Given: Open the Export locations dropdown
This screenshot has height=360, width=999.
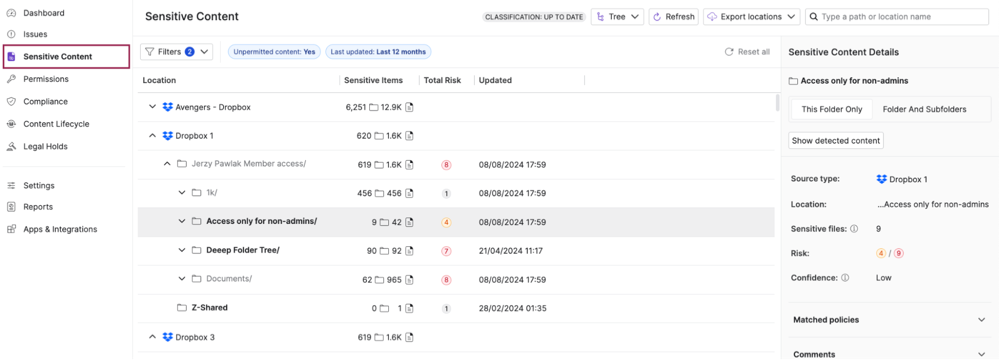Looking at the screenshot, I should (752, 17).
